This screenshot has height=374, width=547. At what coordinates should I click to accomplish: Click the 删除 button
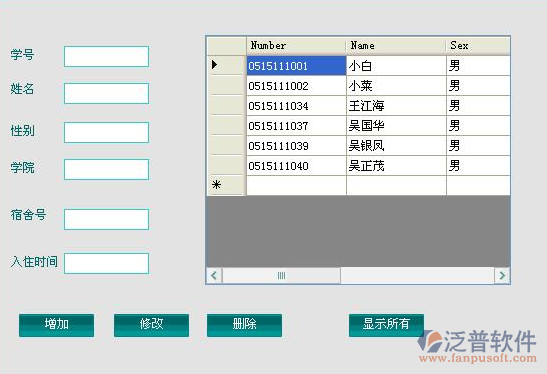(x=244, y=325)
